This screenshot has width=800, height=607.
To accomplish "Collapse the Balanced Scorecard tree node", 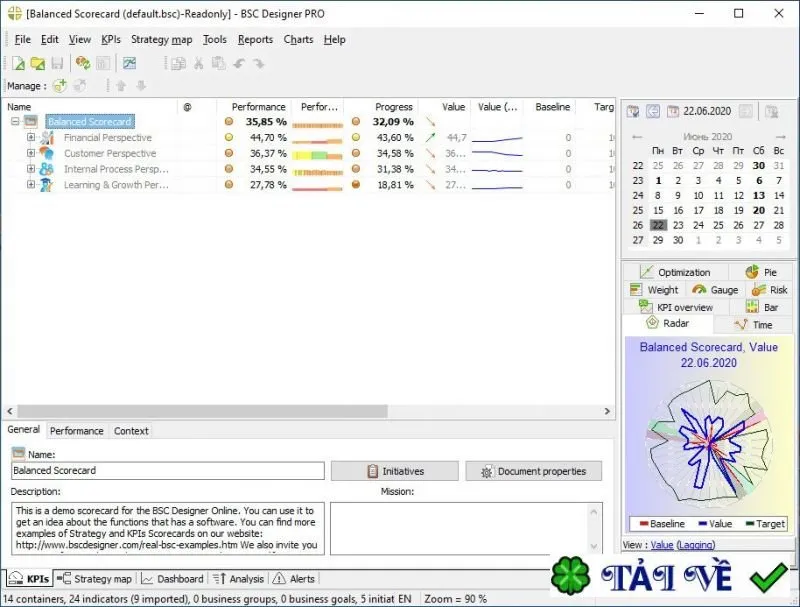I will [x=15, y=121].
